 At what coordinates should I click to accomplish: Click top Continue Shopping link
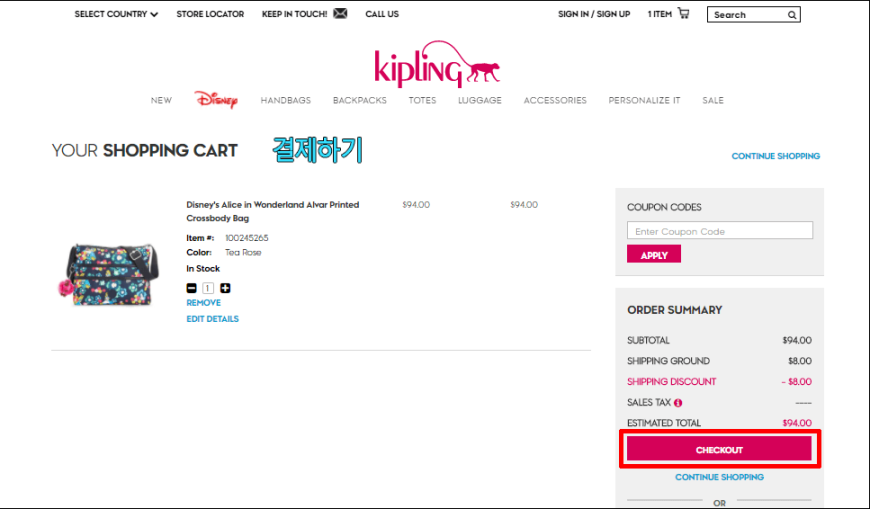coord(776,156)
